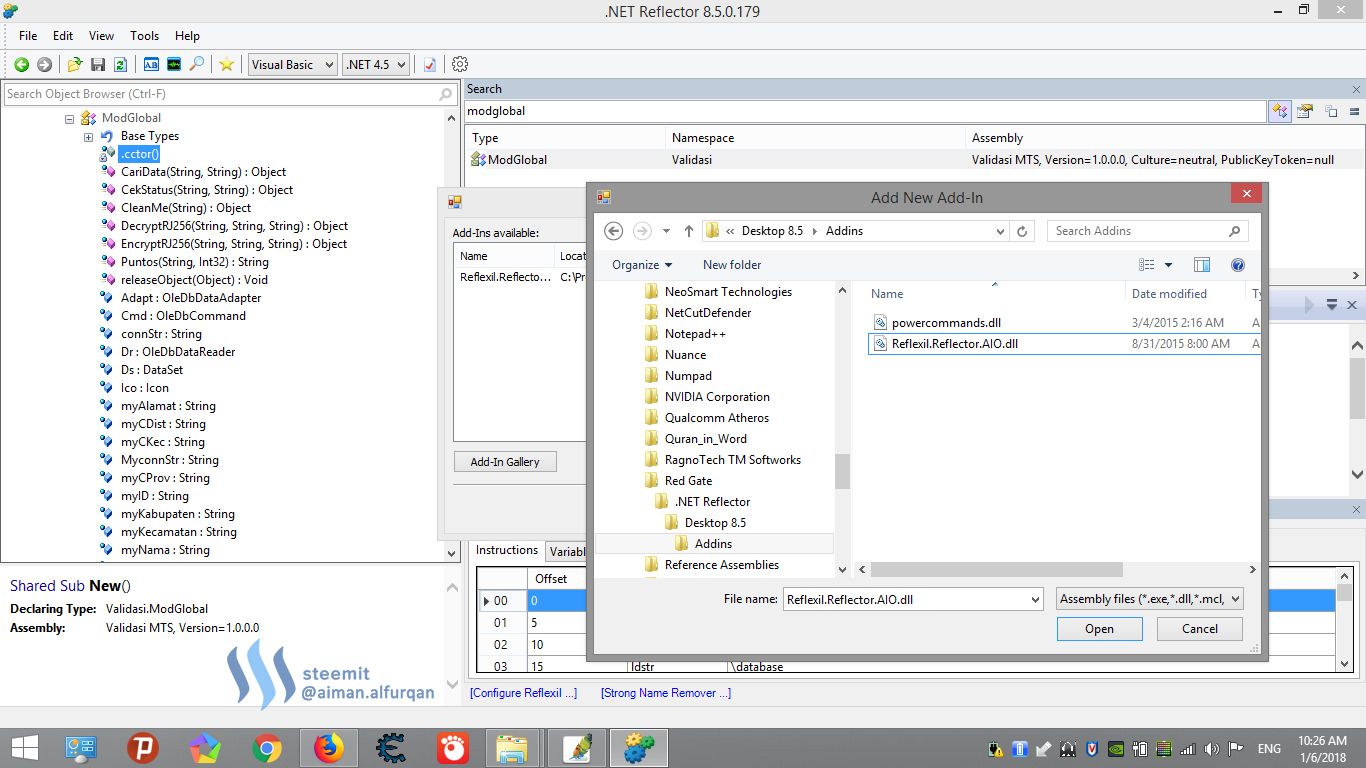Click ModGlobal row in Search results

912,160
